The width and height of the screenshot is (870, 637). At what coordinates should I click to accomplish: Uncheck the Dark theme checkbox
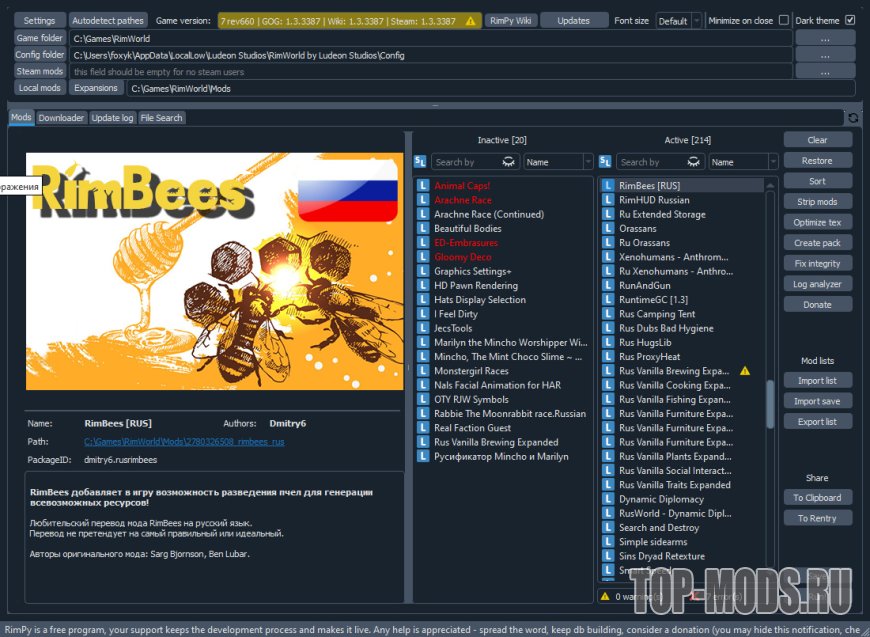pos(850,20)
